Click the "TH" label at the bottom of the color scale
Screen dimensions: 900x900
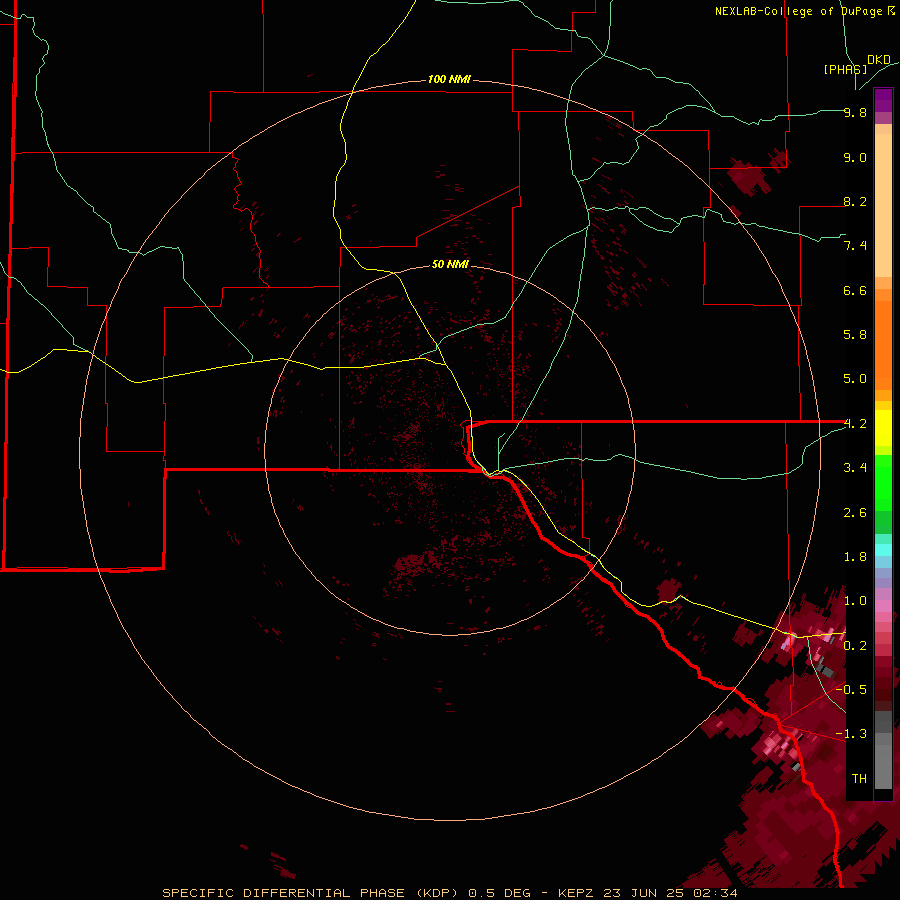tap(859, 779)
